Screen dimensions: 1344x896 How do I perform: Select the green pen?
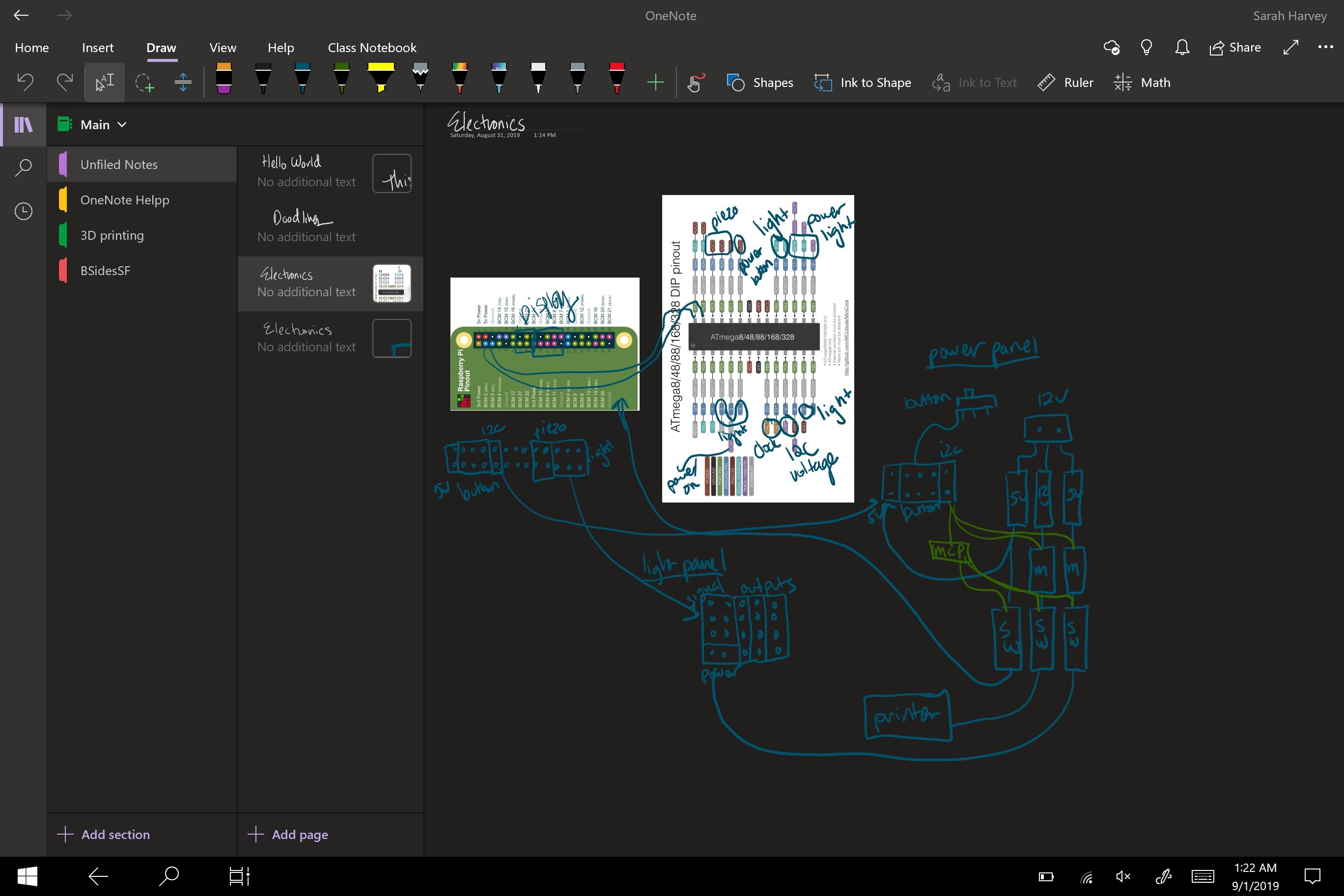342,78
